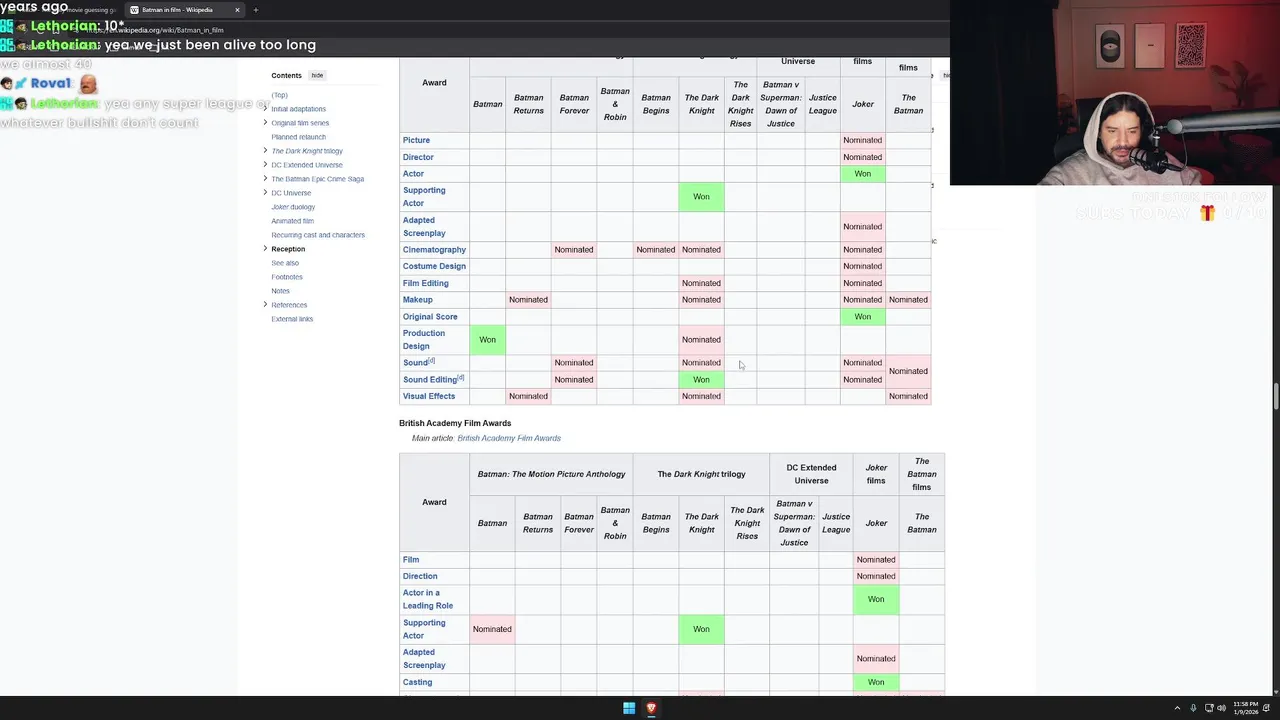Click the Won cell for Production Design

[x=487, y=340]
